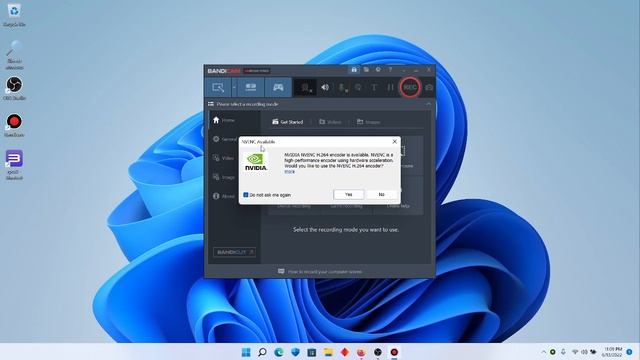The image size is (640, 360).
Task: Open the Image settings sidebar item
Action: (x=224, y=177)
